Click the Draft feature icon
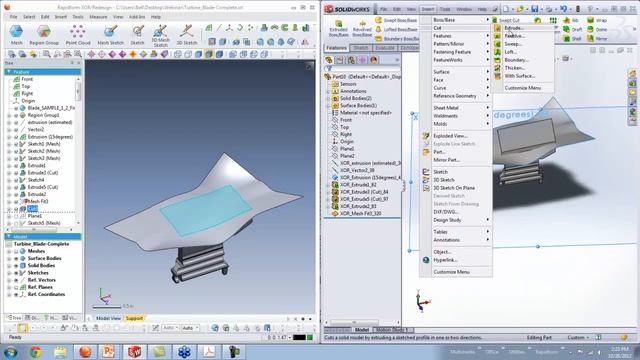 pyautogui.click(x=572, y=29)
